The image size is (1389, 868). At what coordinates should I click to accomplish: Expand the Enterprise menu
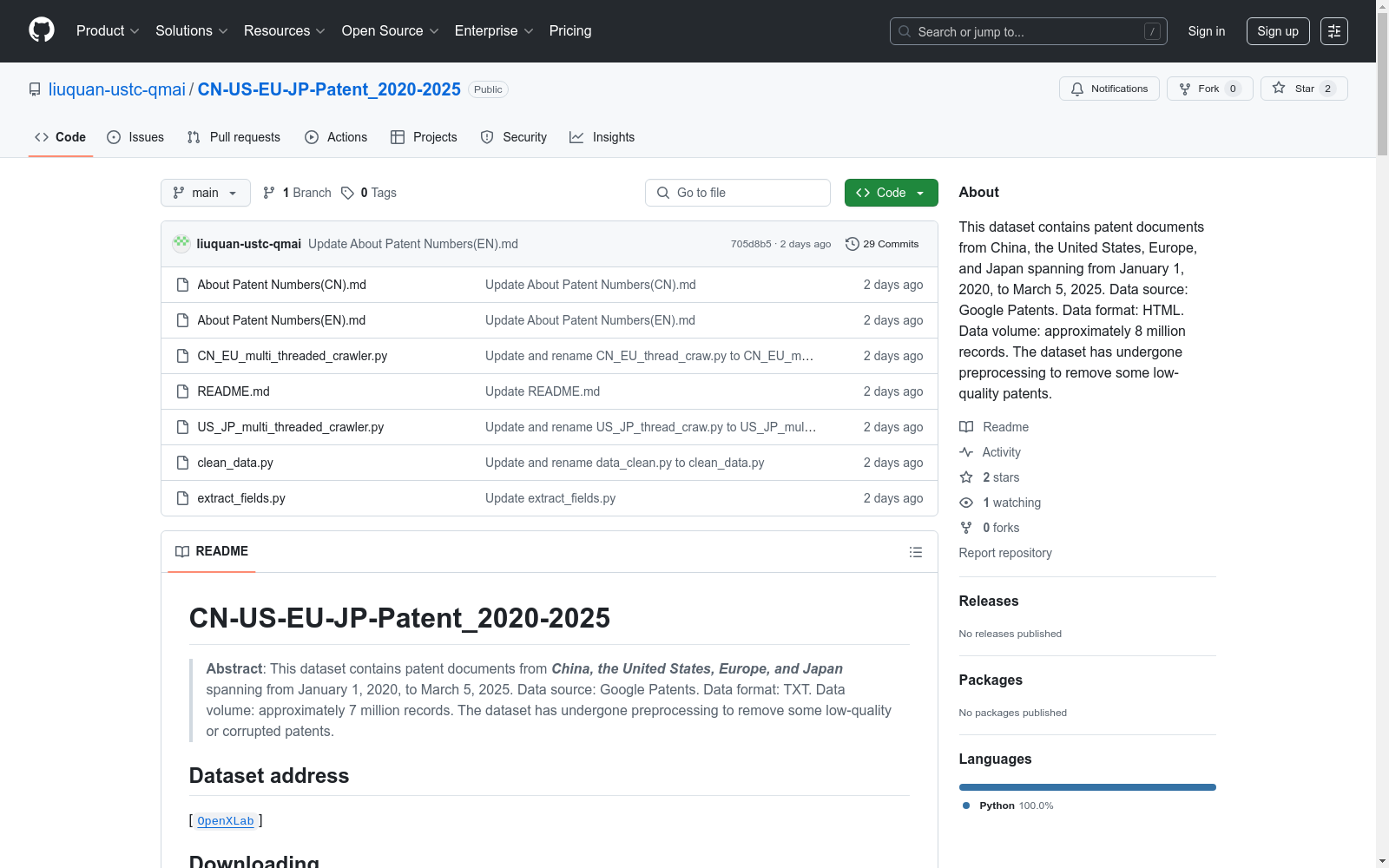(x=494, y=31)
